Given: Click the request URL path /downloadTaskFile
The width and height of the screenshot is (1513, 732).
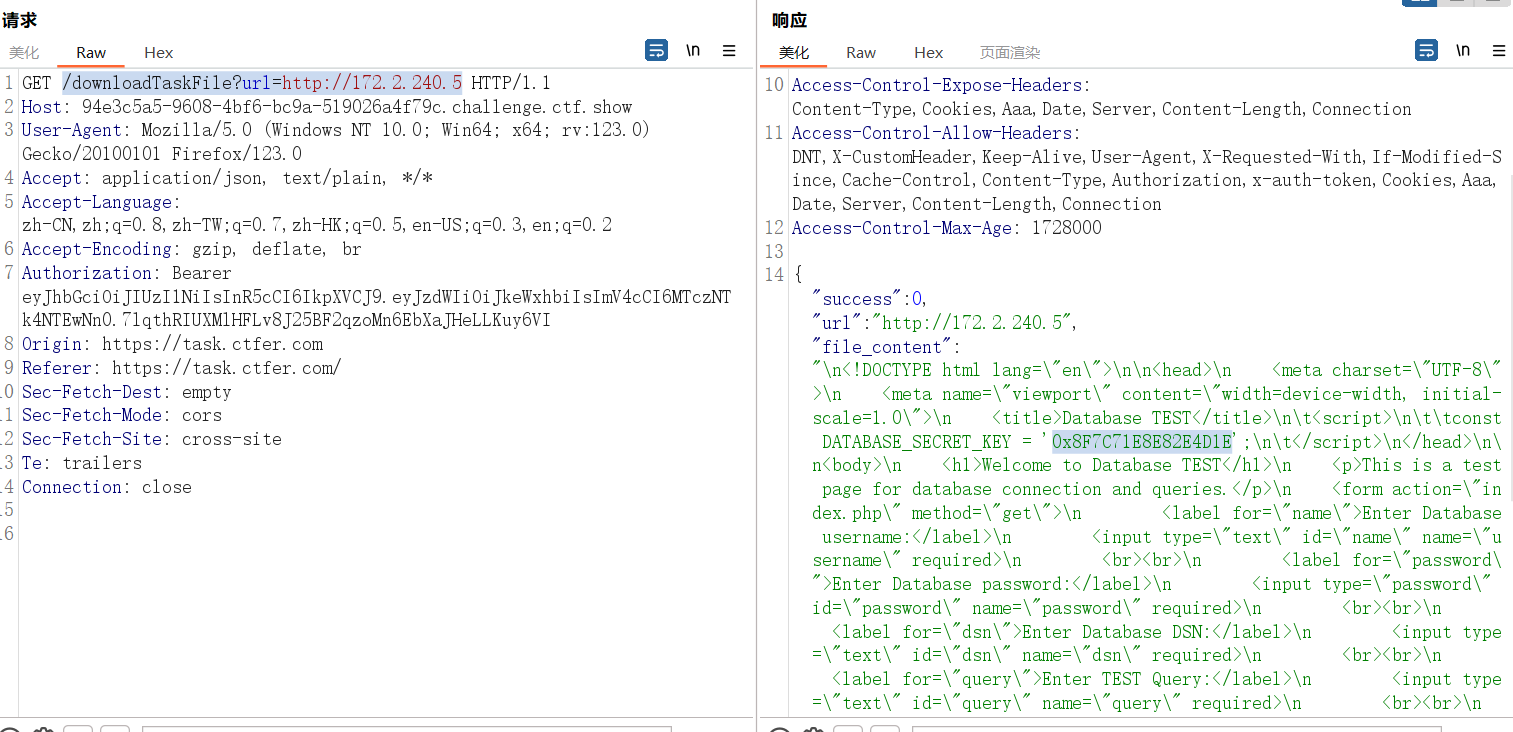Looking at the screenshot, I should point(150,83).
